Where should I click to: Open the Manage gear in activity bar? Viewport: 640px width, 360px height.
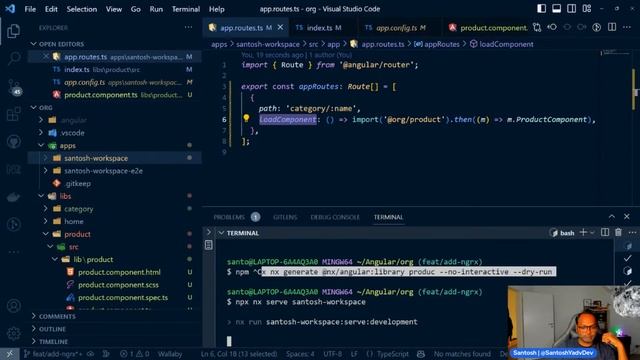(x=13, y=333)
